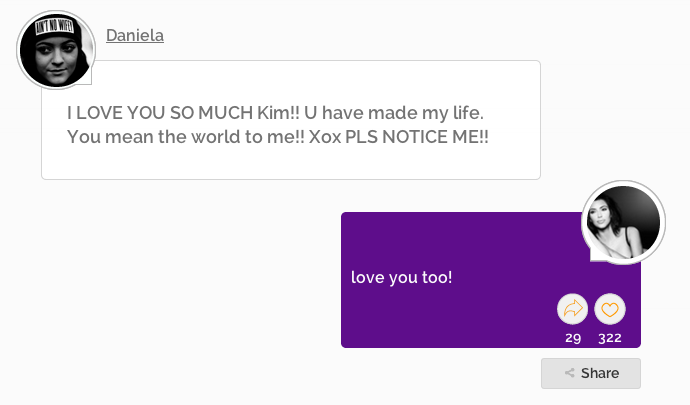Click the 29 reshare count

(x=573, y=338)
